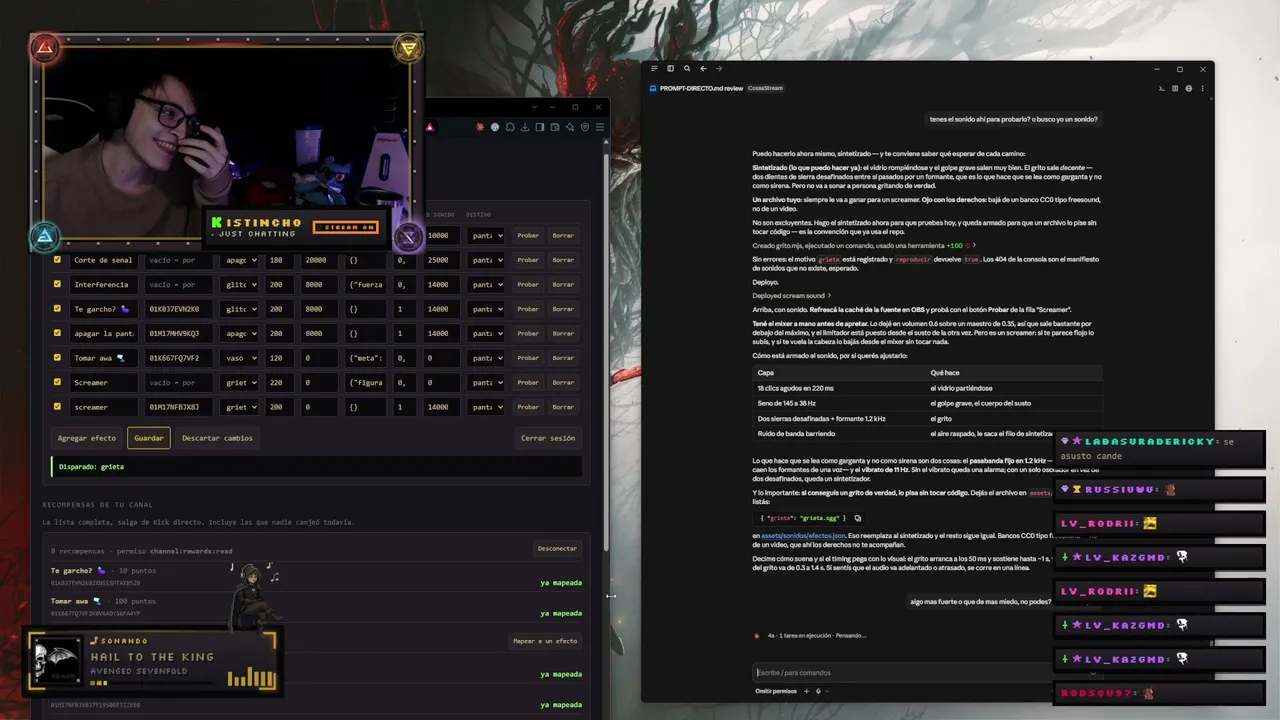Open the browser hamburger menu
Screen dimensions: 1280x720
pos(600,127)
